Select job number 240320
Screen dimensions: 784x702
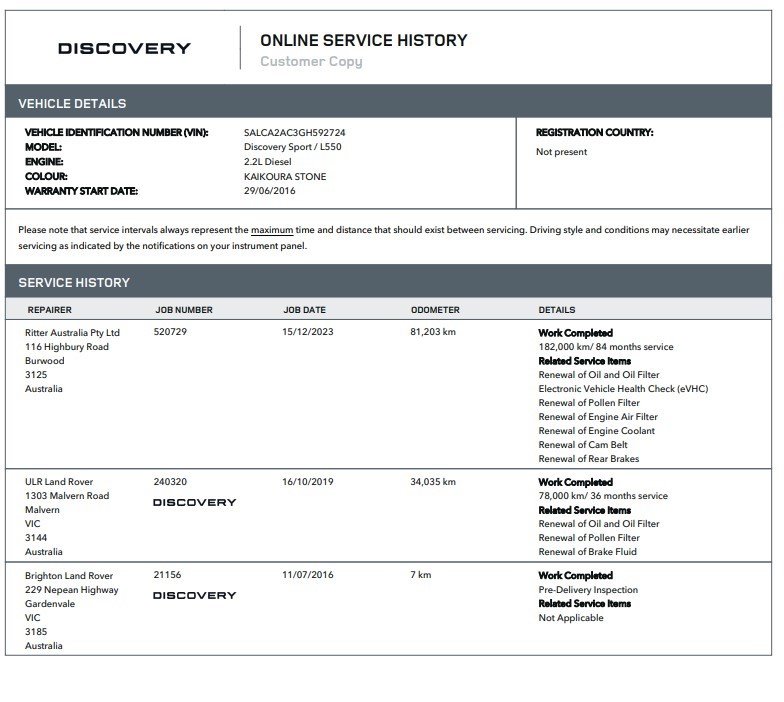click(x=170, y=482)
